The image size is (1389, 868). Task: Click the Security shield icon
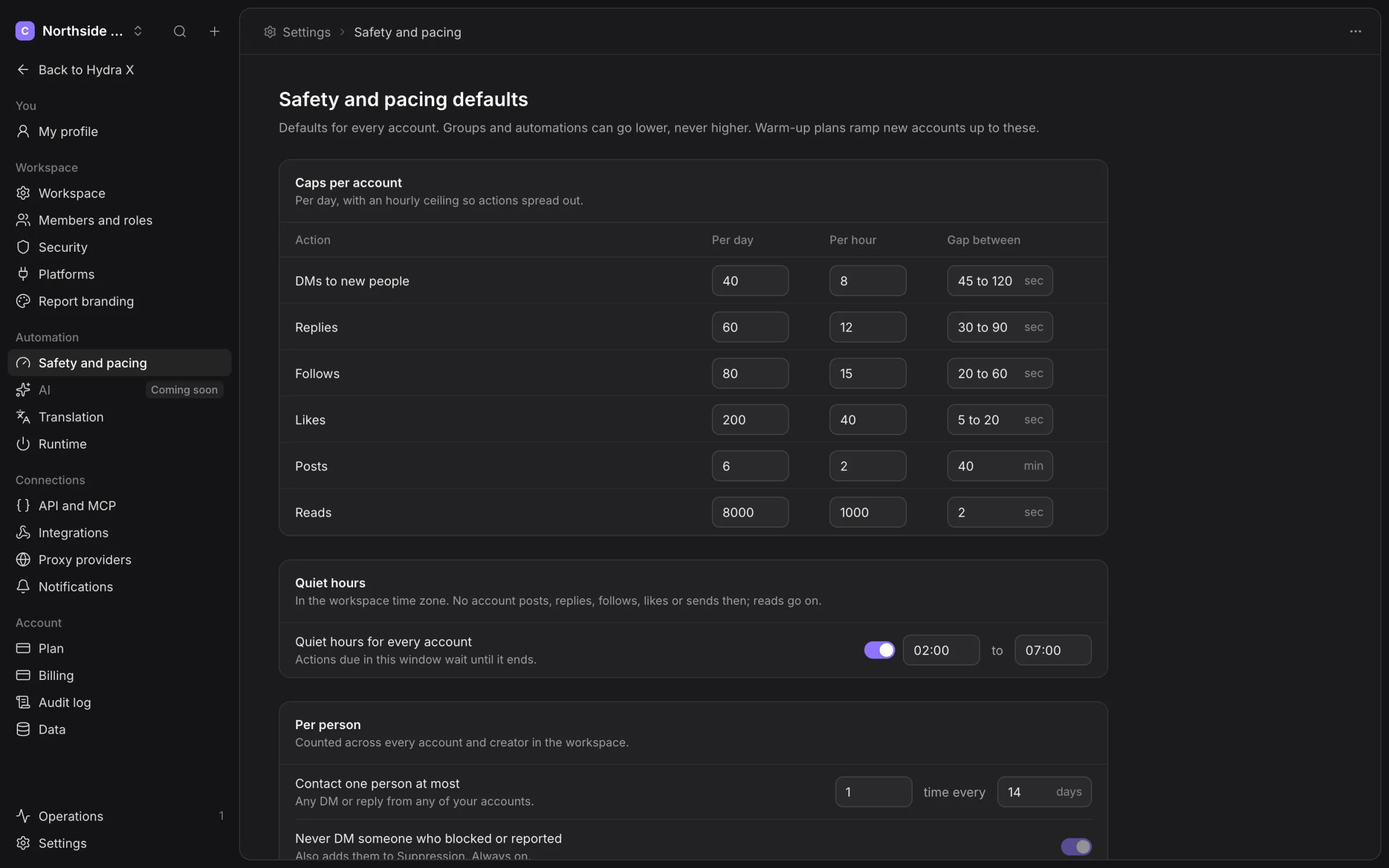23,247
